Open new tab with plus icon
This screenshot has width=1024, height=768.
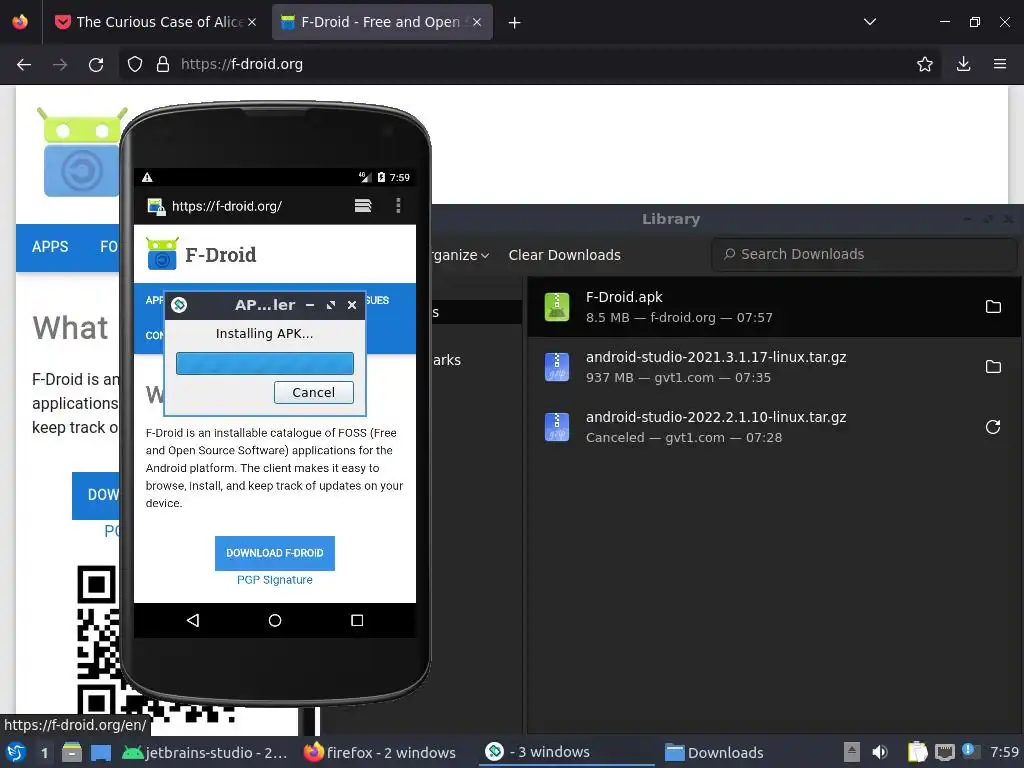515,22
